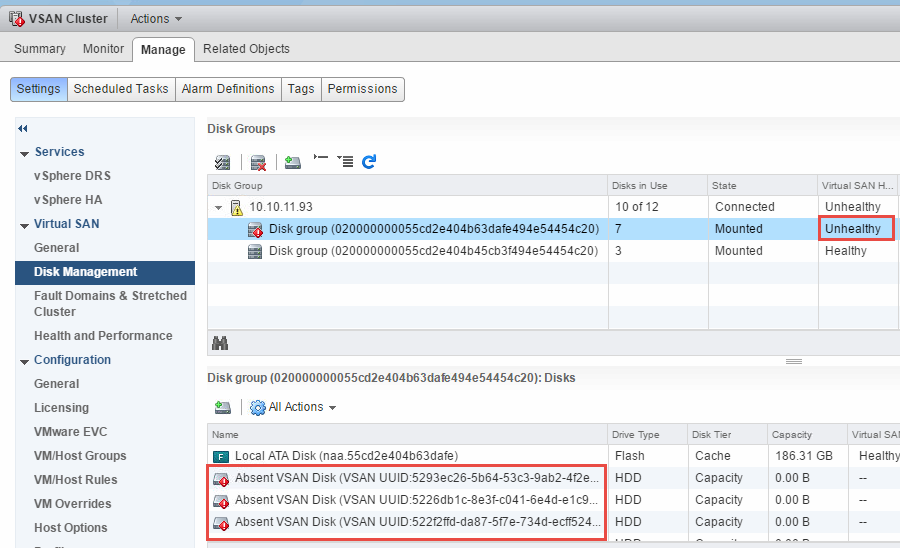Select Disk Management in sidebar
The image size is (900, 548).
pyautogui.click(x=105, y=273)
